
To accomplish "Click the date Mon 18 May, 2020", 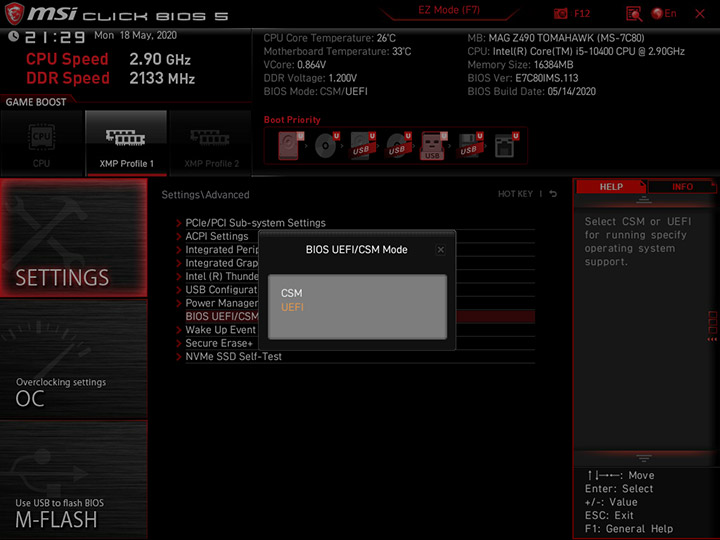I will [135, 35].
